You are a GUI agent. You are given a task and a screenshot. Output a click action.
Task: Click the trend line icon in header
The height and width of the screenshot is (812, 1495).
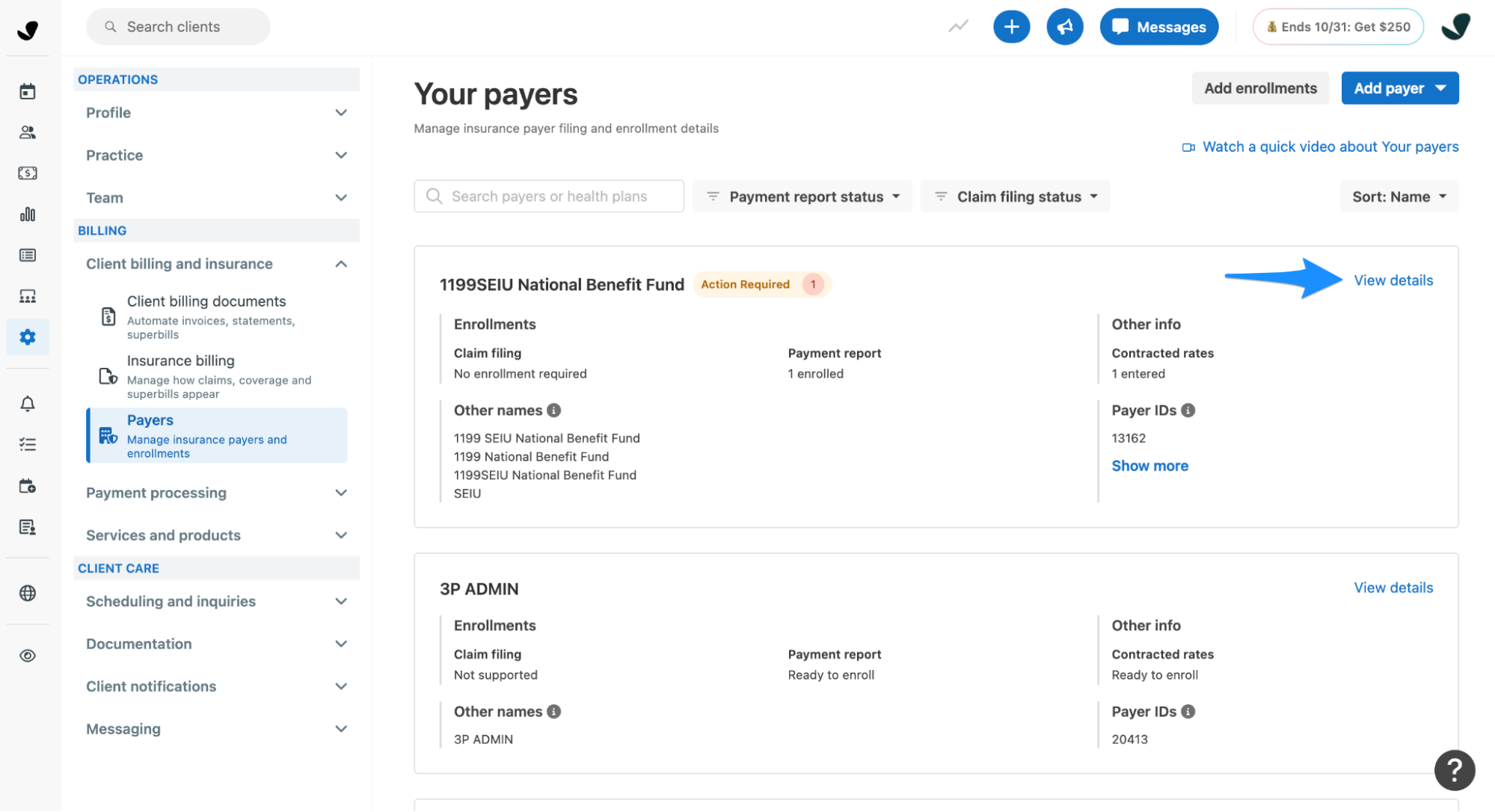[958, 26]
